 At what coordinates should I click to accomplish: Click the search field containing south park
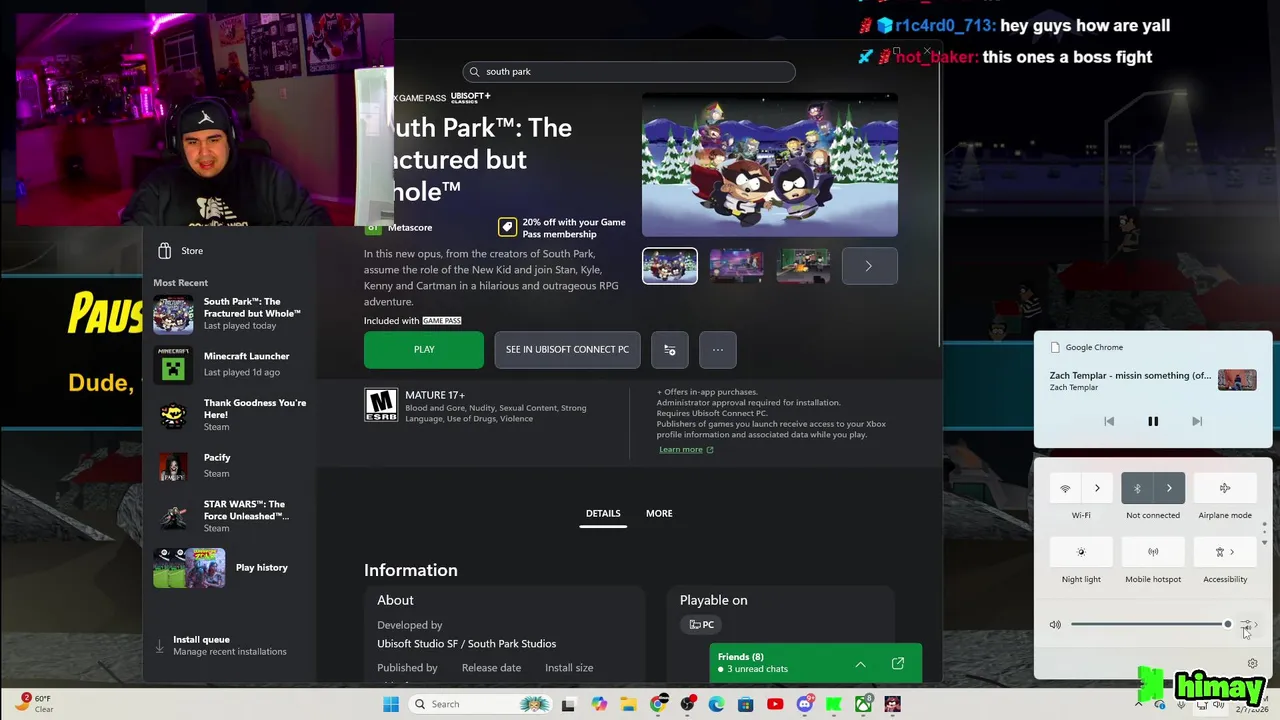[x=629, y=72]
